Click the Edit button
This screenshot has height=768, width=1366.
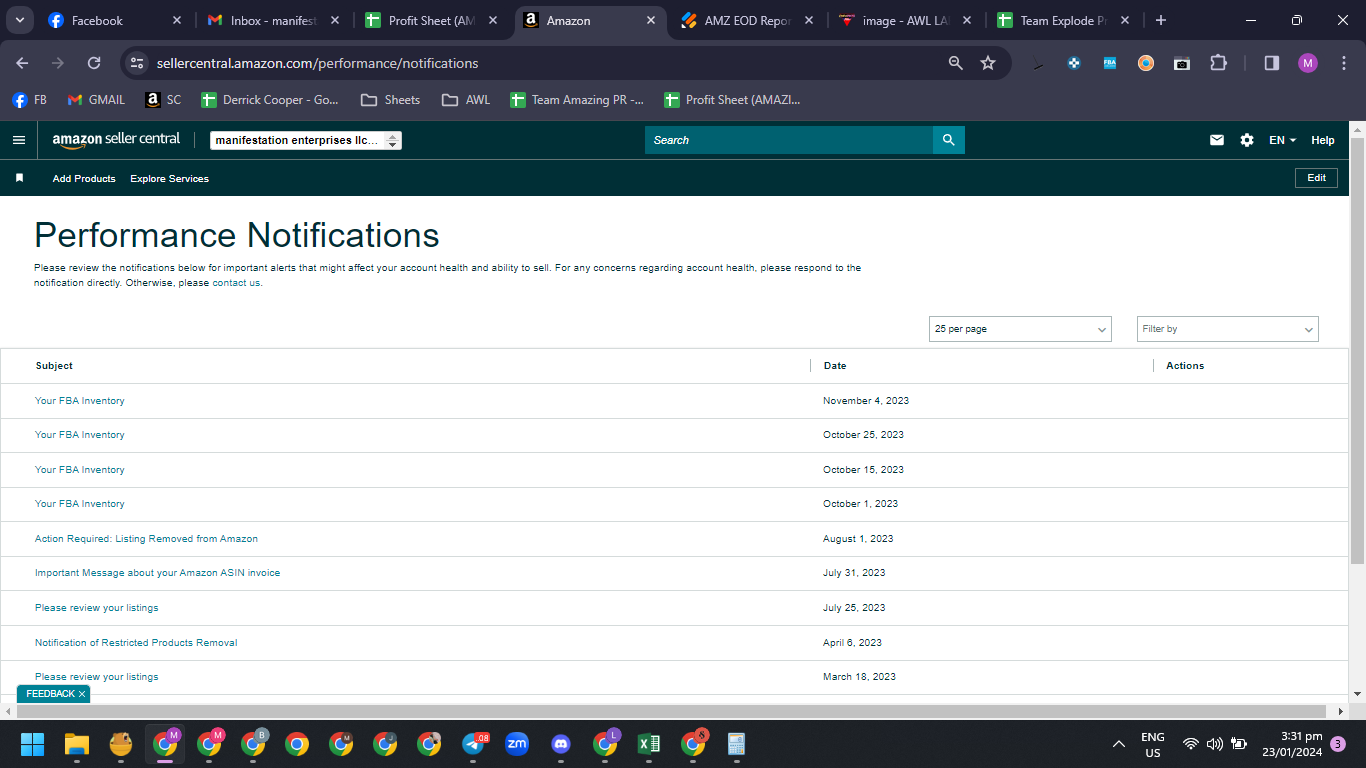pyautogui.click(x=1316, y=178)
